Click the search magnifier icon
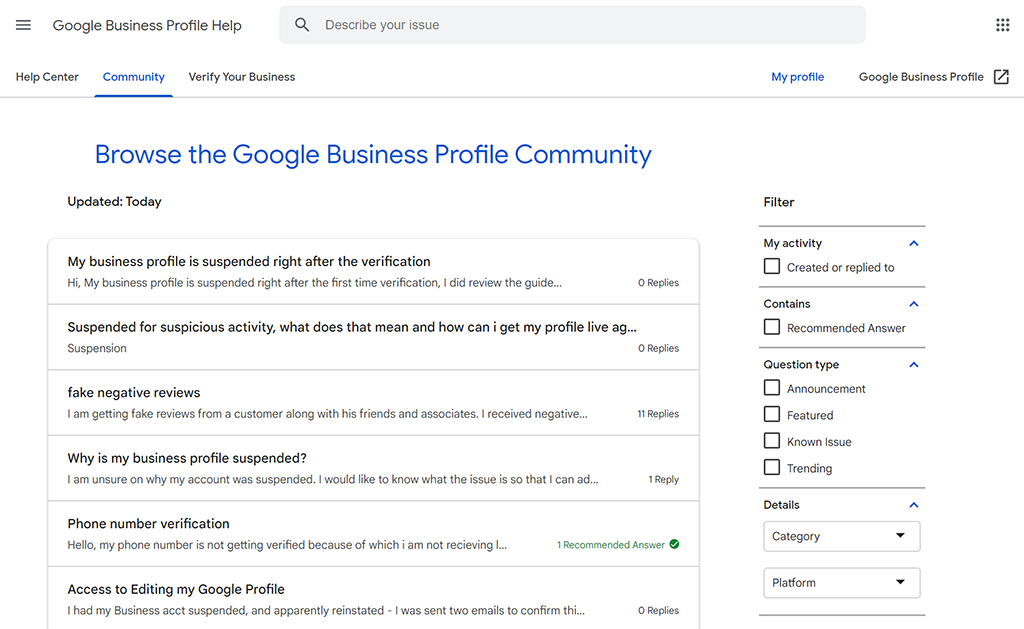The image size is (1024, 629). (302, 25)
